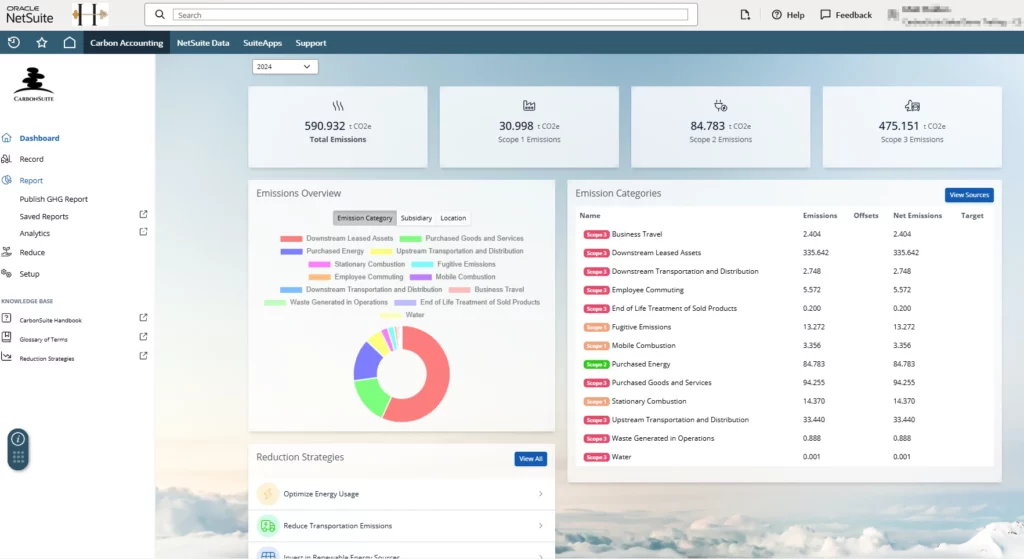Switch to the Location tab
This screenshot has height=559, width=1024.
453,218
